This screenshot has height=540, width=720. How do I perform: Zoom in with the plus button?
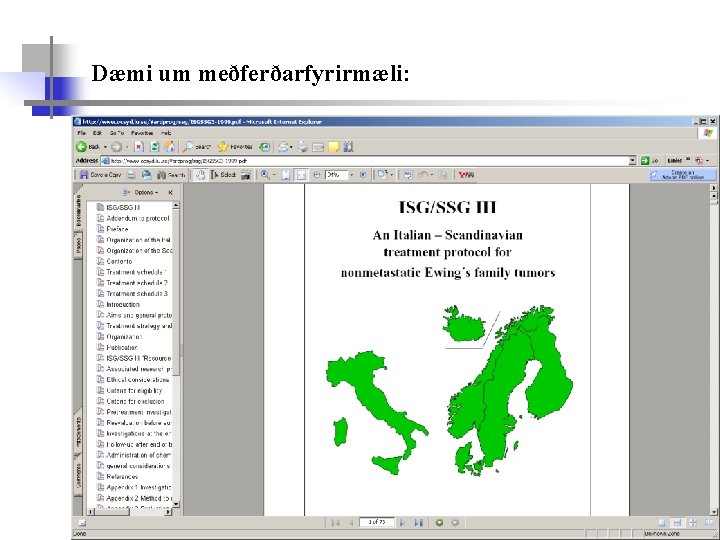point(363,175)
